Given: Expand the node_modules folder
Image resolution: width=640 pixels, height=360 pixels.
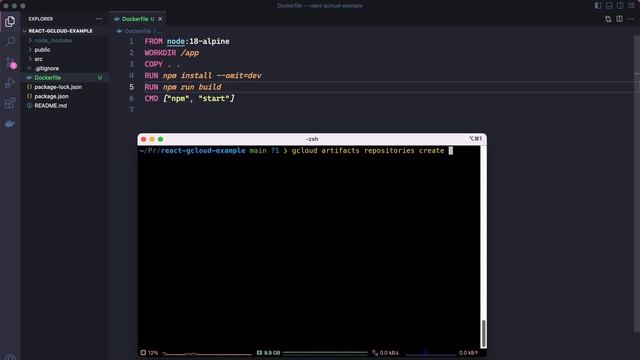Looking at the screenshot, I should [53, 40].
